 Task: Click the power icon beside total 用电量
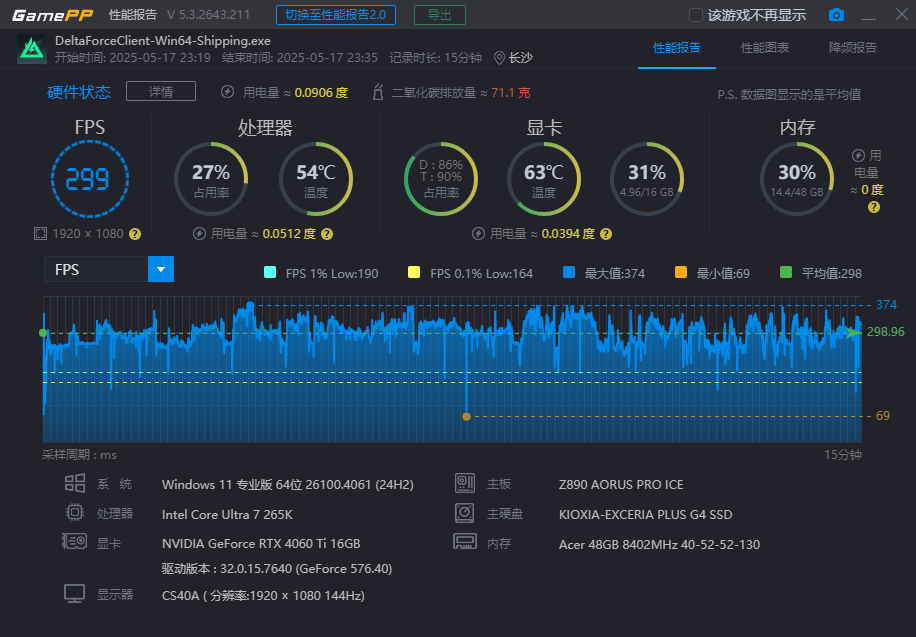pos(227,92)
